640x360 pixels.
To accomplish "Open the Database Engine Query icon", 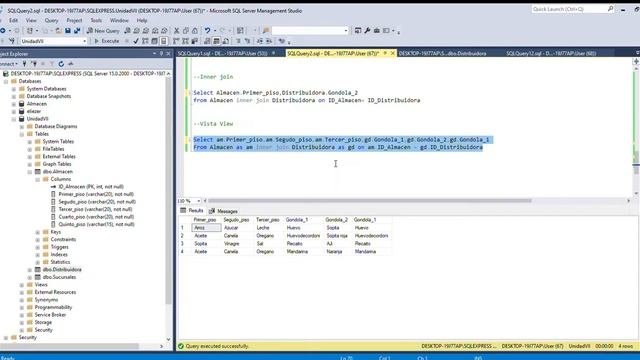I will 127,31.
